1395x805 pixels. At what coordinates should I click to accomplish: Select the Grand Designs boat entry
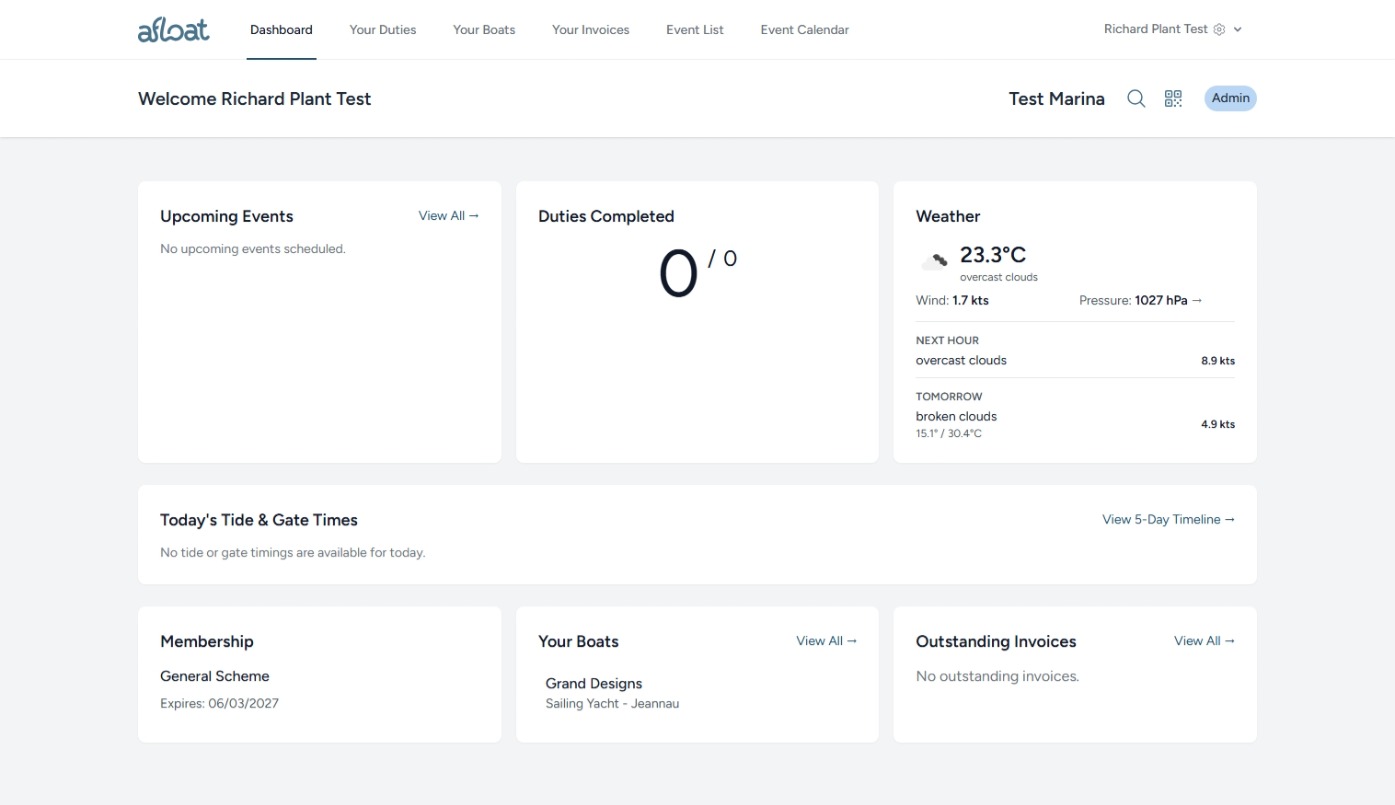594,684
